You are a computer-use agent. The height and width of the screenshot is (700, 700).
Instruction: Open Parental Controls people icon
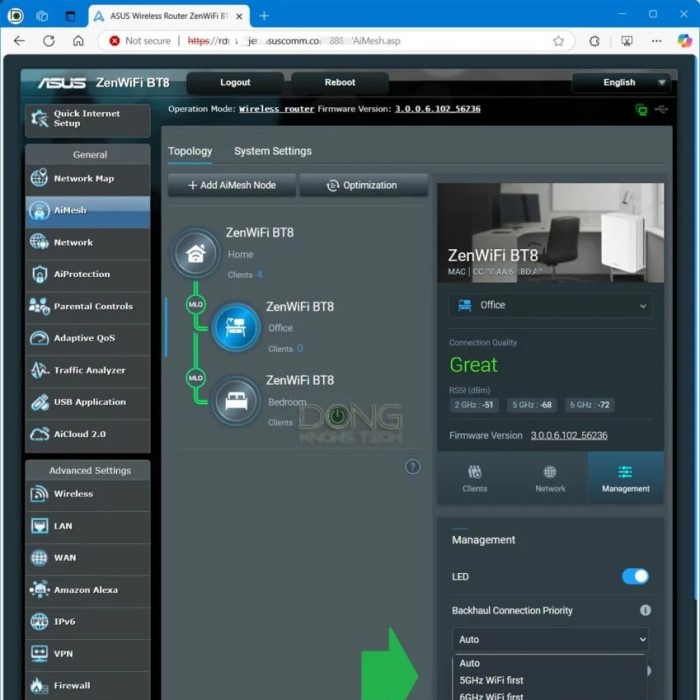[39, 306]
